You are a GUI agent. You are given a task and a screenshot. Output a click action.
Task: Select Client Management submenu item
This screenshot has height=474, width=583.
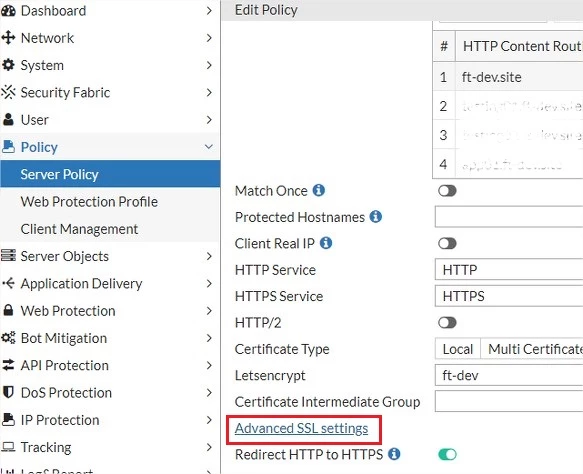pyautogui.click(x=79, y=229)
